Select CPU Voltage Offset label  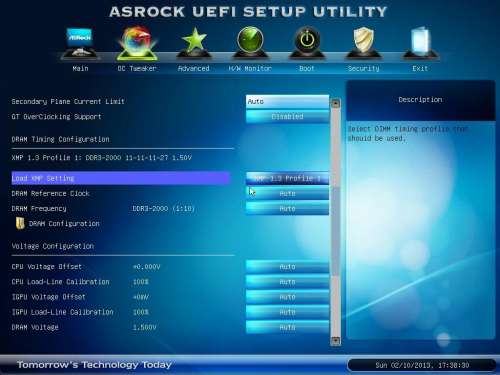[46, 267]
